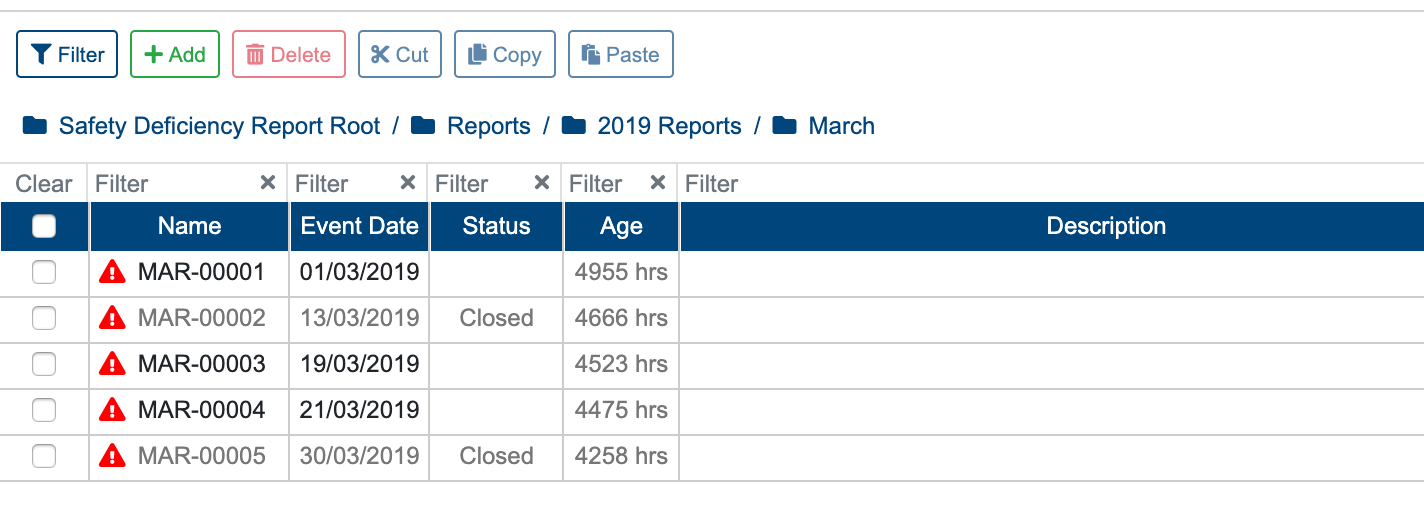The image size is (1424, 518).
Task: Focus the Description filter field
Action: point(1051,184)
